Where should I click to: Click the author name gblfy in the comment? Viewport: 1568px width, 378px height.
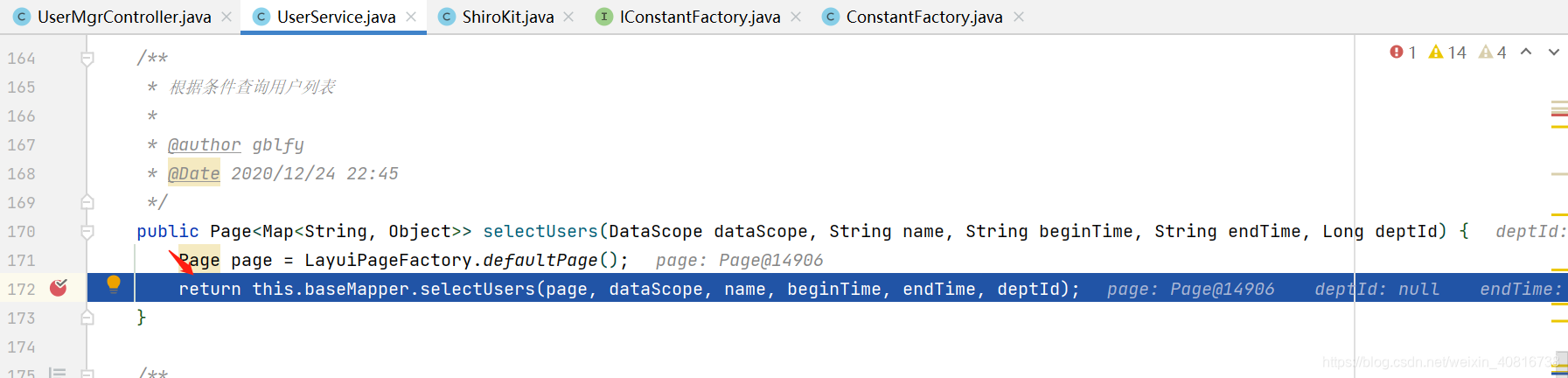click(x=278, y=145)
